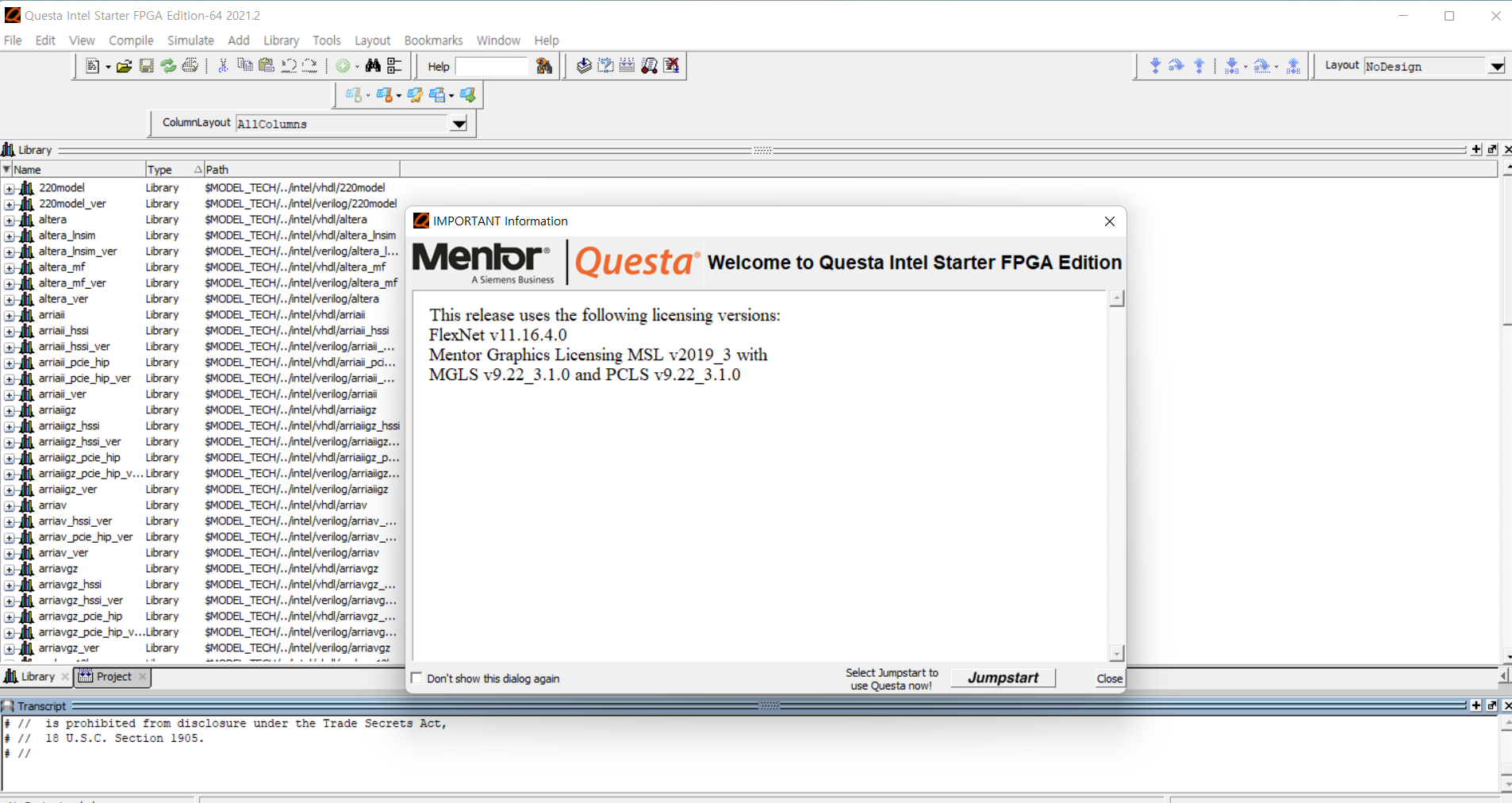Expand the arriaiigz_ver library node
Viewport: 1512px width, 803px height.
point(10,490)
